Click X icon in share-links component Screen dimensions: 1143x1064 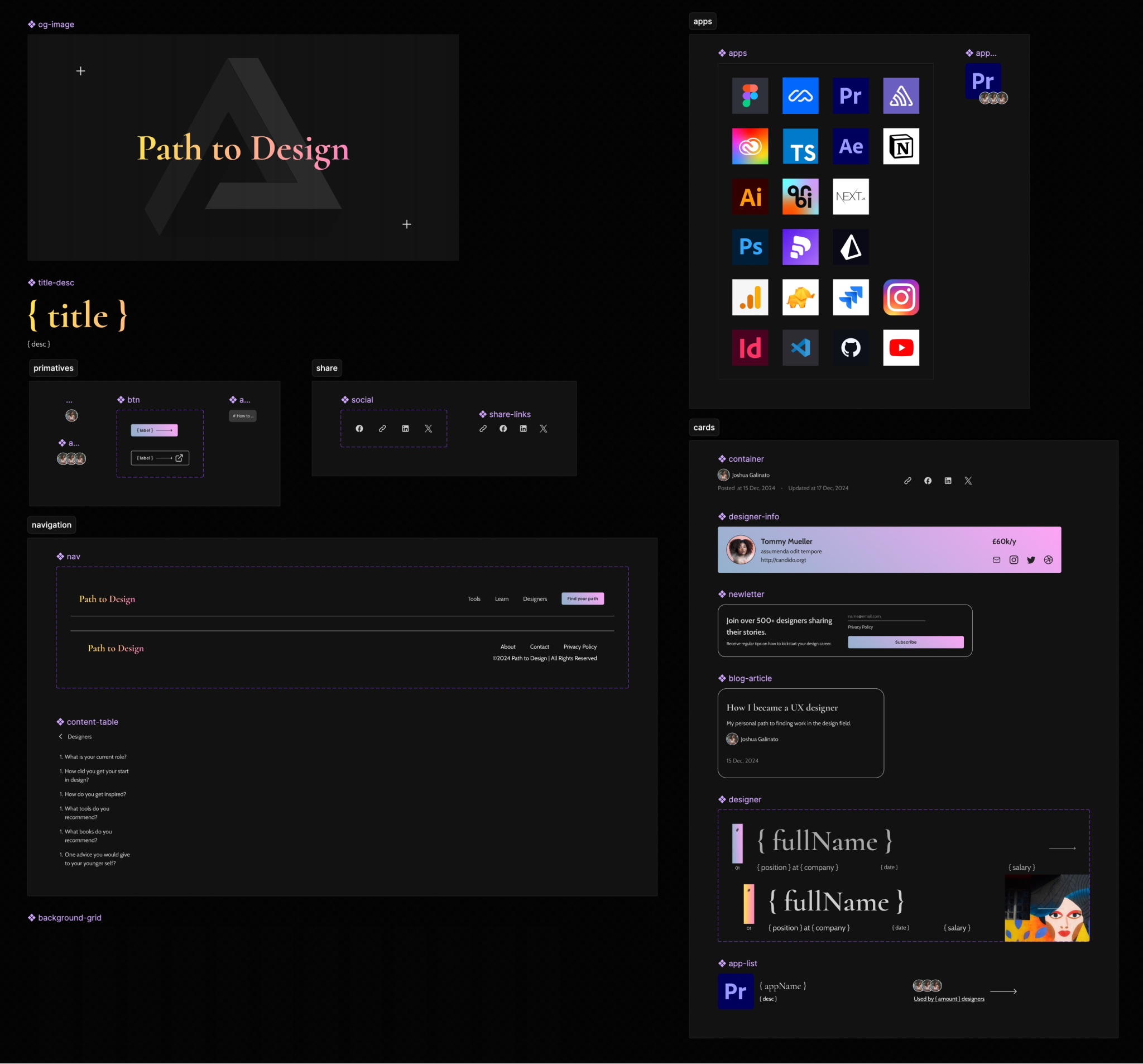coord(544,429)
